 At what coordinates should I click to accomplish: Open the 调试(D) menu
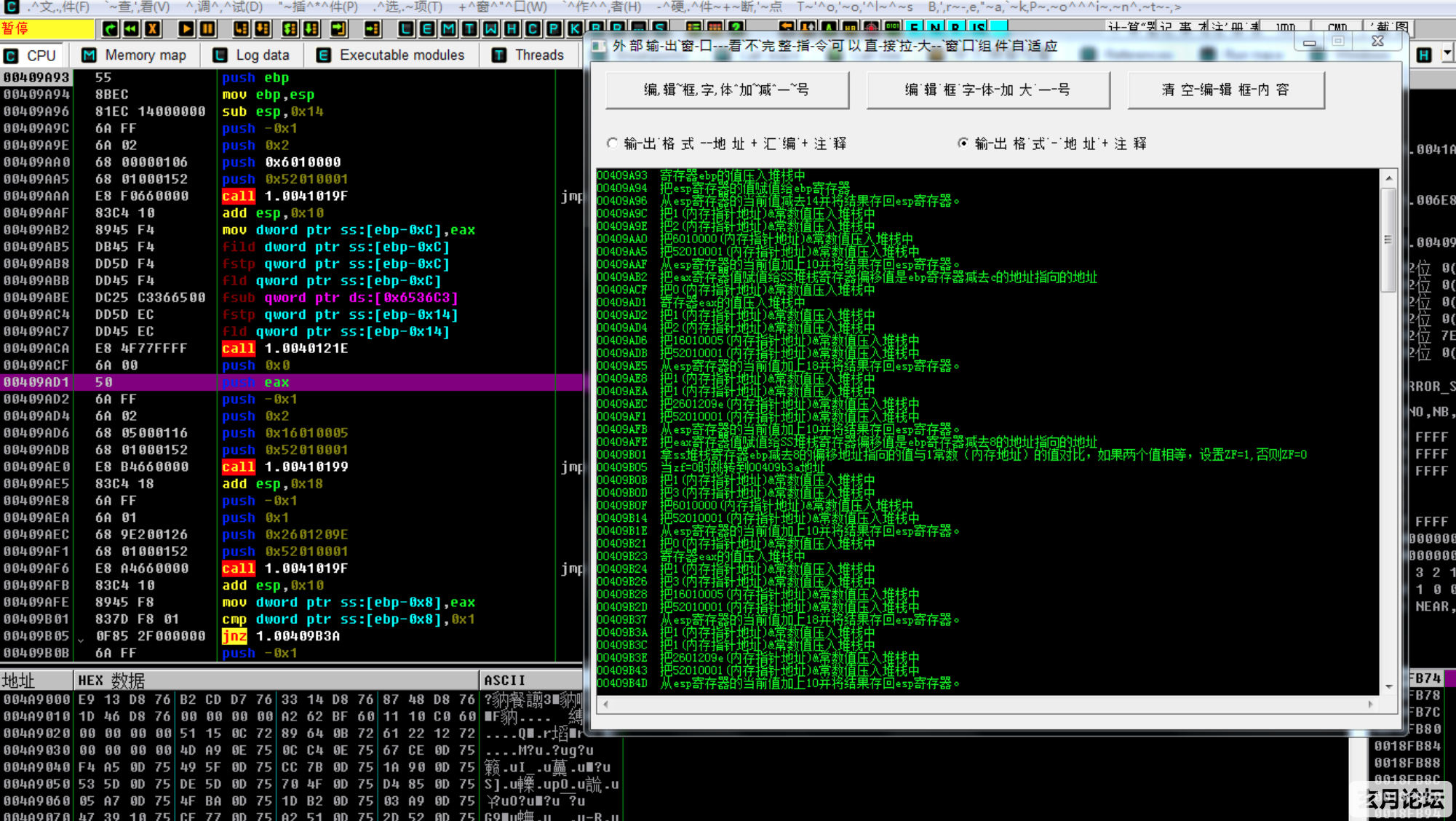tap(224, 7)
